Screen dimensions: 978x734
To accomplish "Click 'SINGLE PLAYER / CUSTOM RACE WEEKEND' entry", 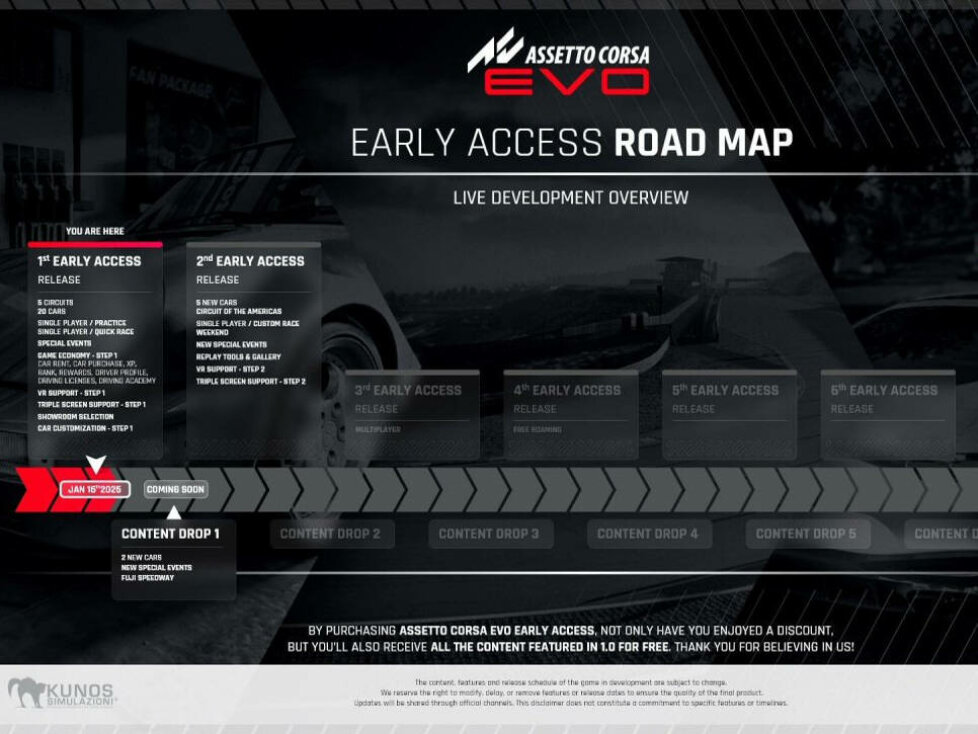I will tap(248, 328).
